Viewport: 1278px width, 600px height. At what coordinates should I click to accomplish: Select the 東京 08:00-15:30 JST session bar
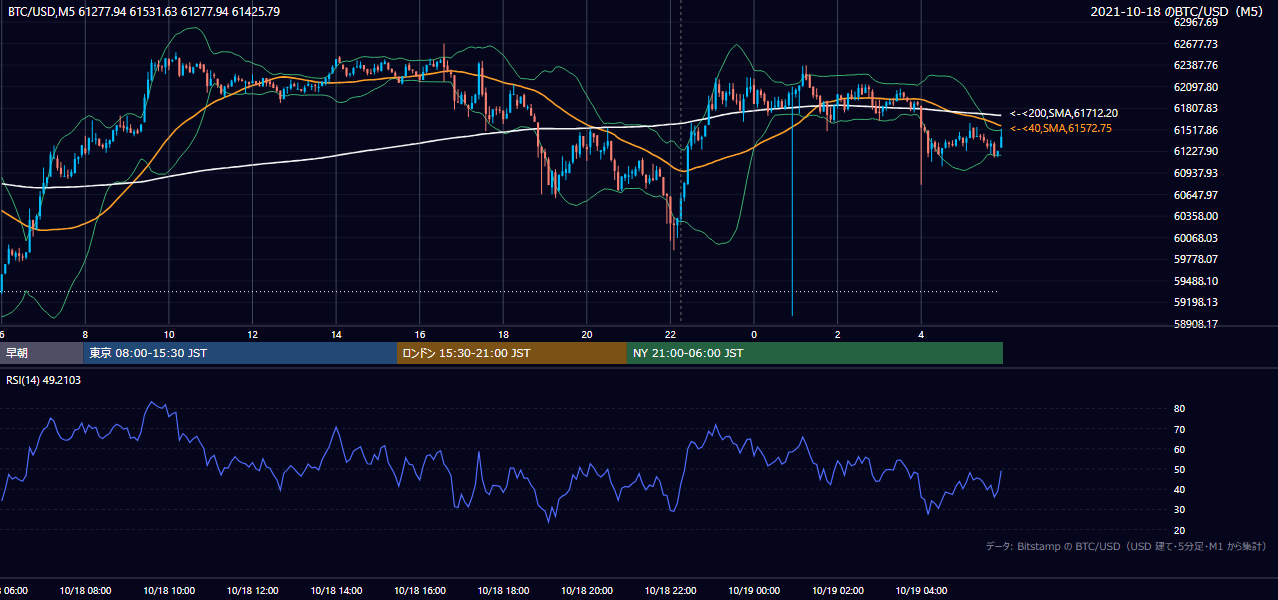coord(240,353)
